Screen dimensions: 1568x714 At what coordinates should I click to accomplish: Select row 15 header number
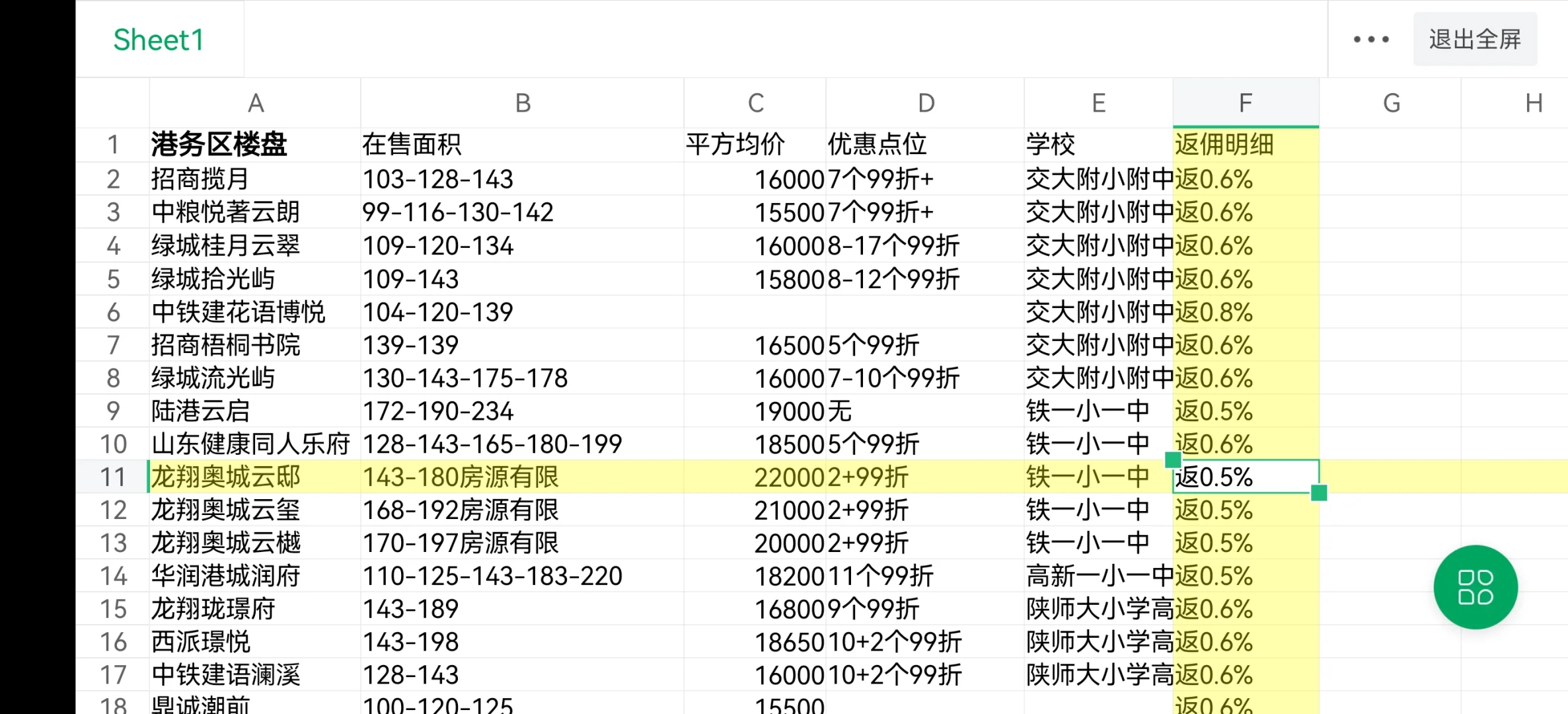[113, 609]
